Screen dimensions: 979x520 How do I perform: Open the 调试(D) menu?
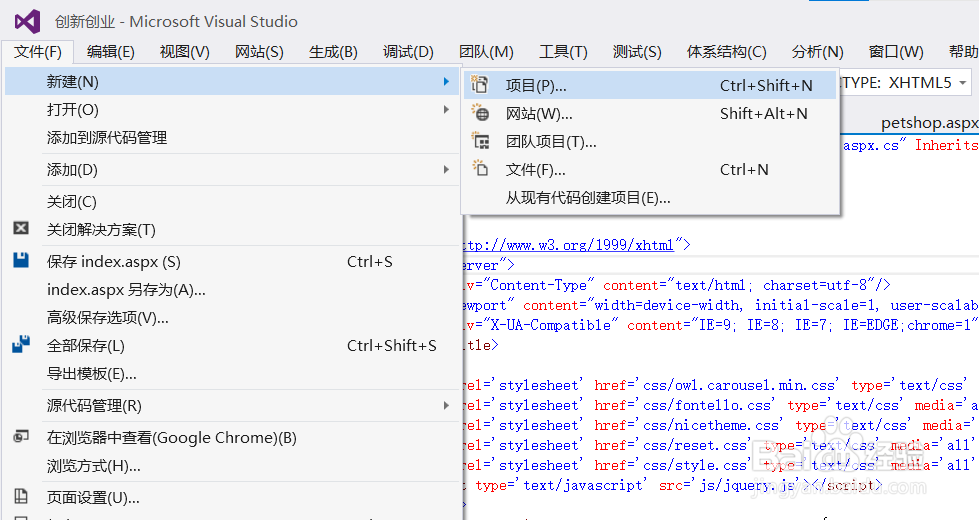tap(408, 52)
